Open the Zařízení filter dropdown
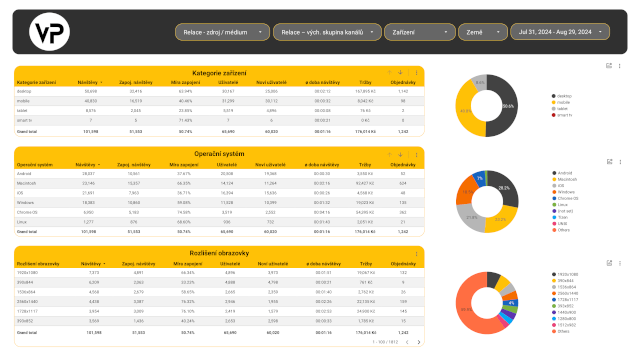640x360 pixels. [420, 32]
